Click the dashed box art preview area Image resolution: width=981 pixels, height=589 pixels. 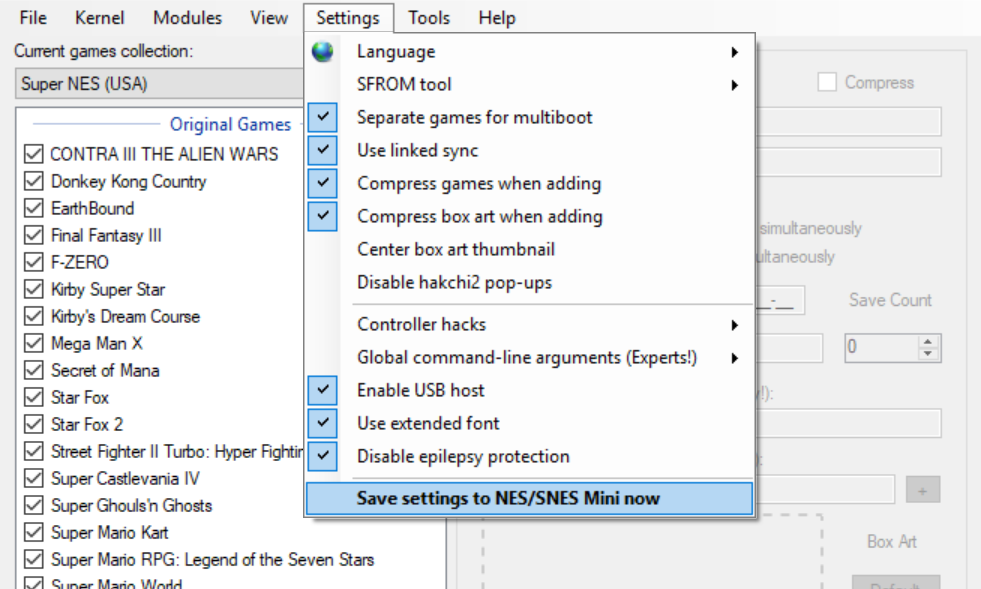click(x=652, y=551)
